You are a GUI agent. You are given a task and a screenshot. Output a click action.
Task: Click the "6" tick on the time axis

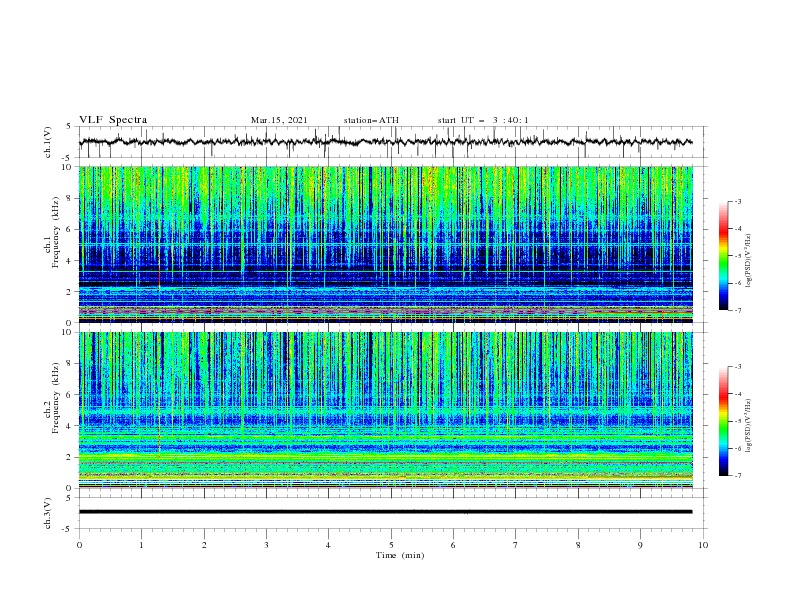[453, 545]
